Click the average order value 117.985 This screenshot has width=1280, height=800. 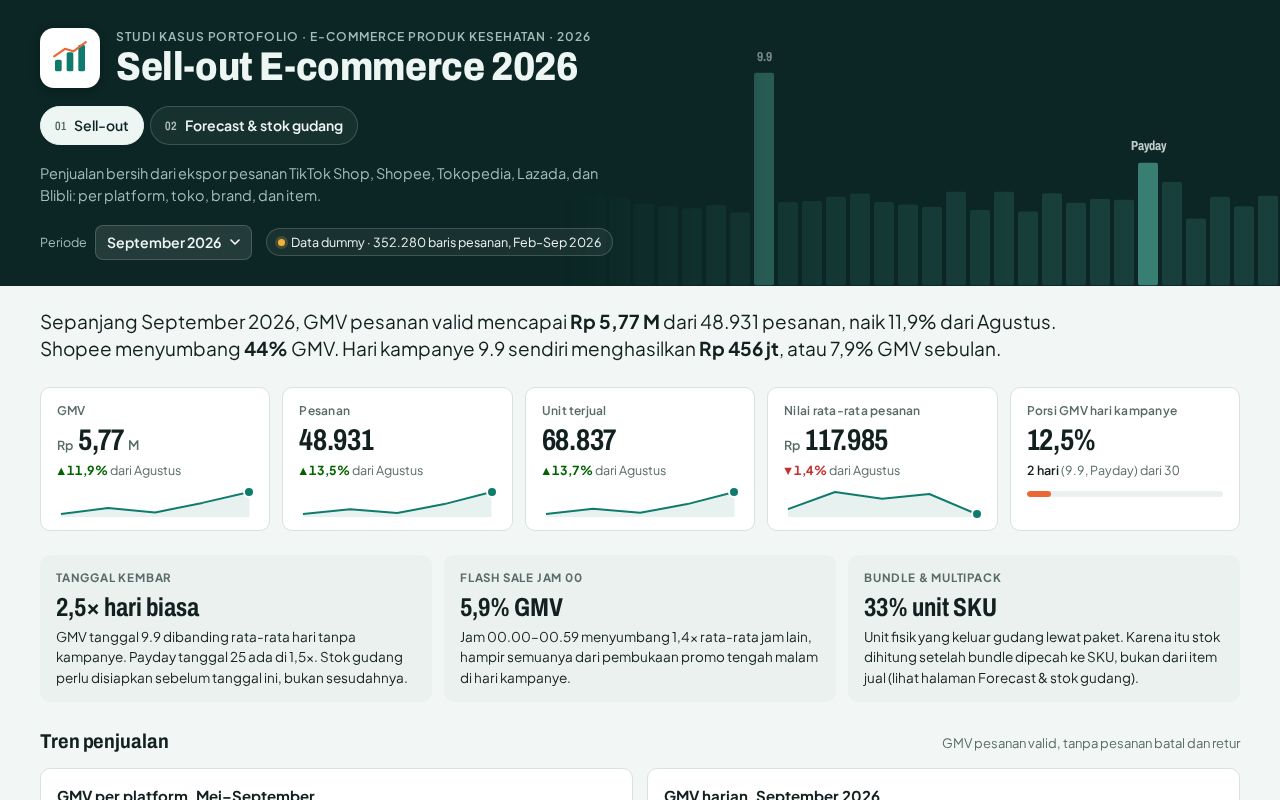click(x=846, y=441)
